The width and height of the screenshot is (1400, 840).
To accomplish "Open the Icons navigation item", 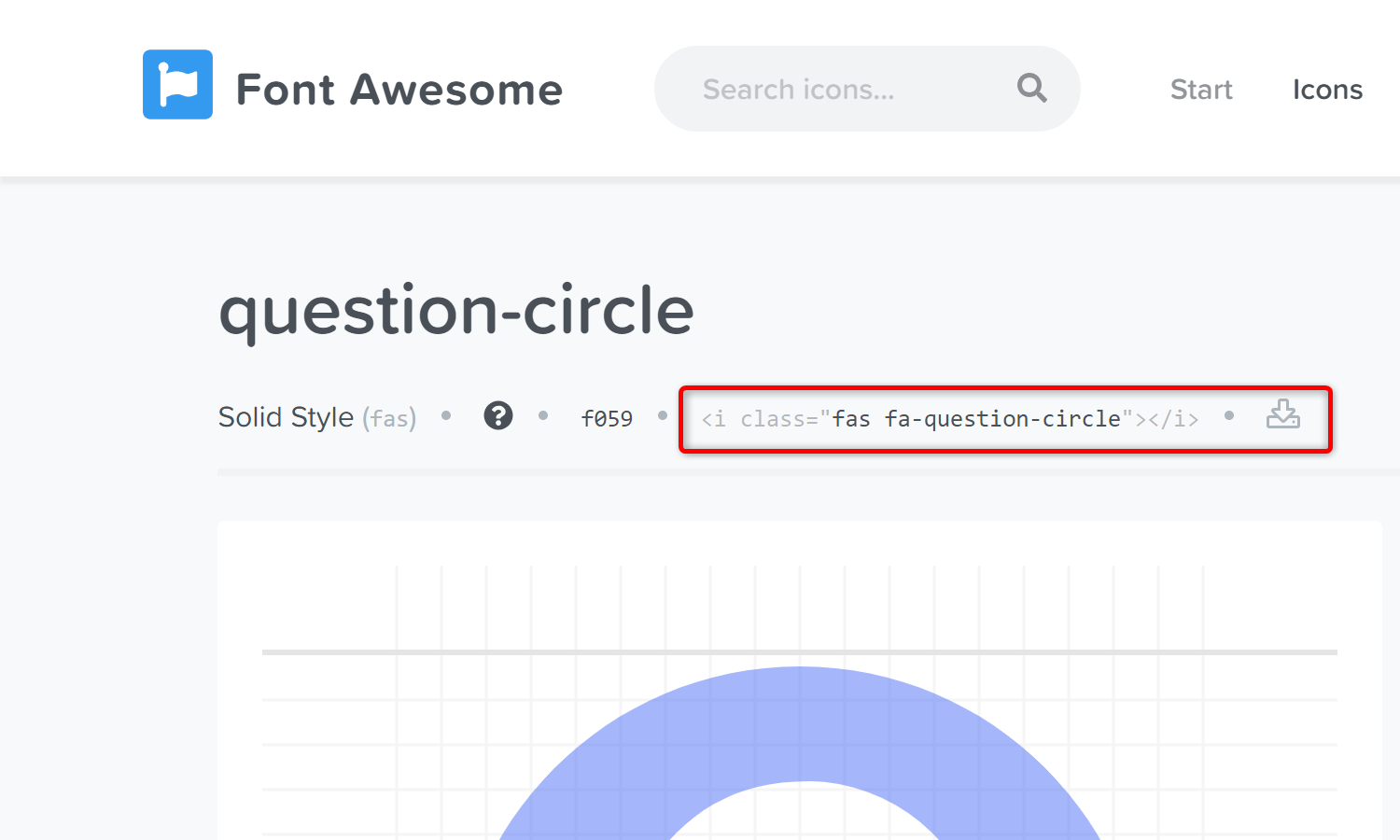I will 1327,90.
